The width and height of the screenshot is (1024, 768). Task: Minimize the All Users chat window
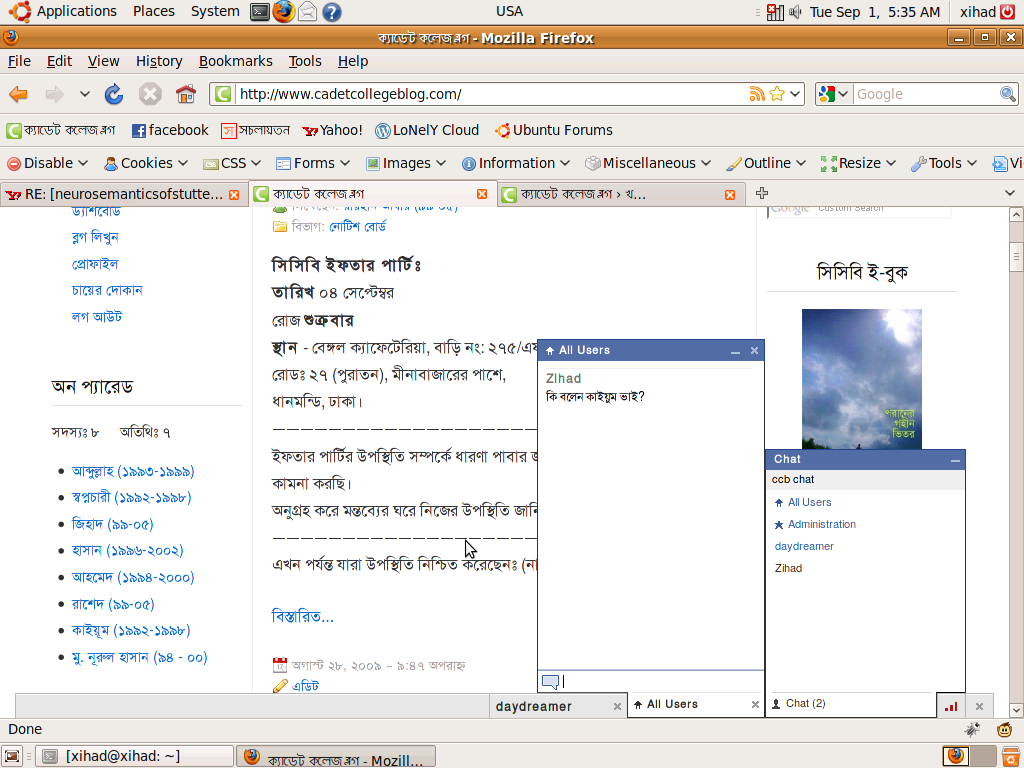735,351
